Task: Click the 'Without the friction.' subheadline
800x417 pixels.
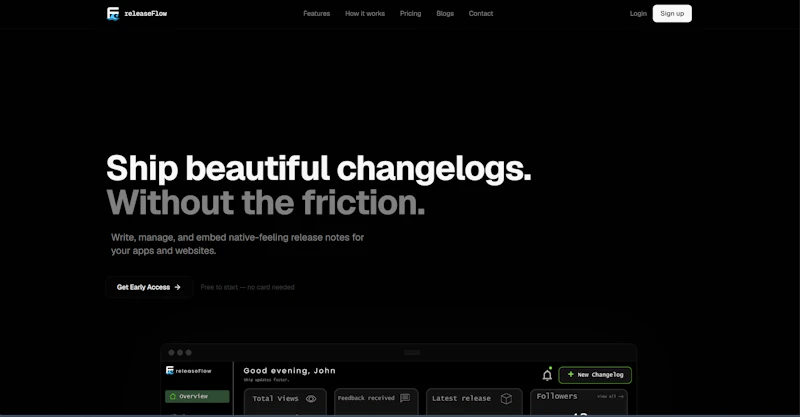Action: pos(265,203)
